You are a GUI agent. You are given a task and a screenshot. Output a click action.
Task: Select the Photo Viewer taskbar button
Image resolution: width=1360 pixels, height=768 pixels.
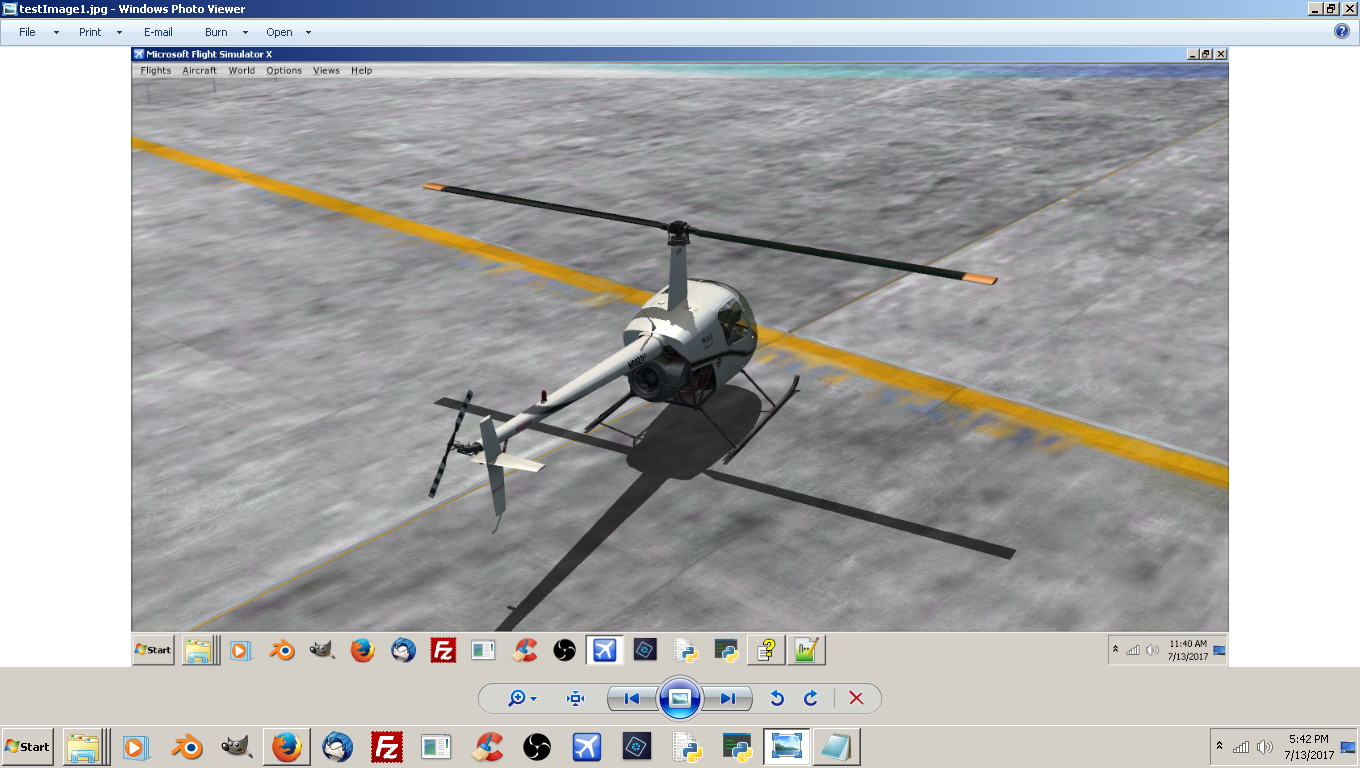tap(787, 747)
